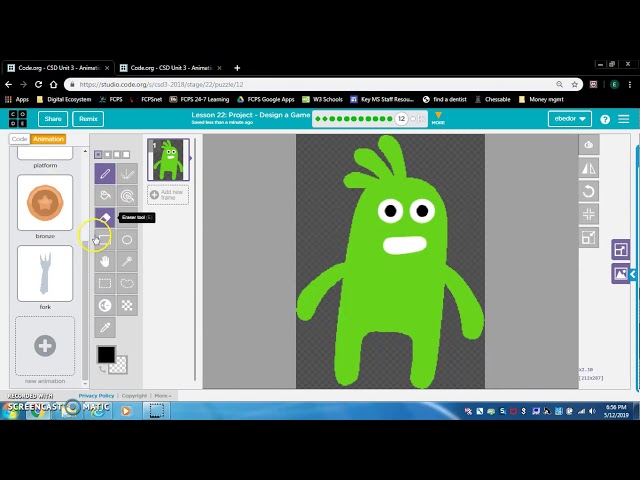640x480 pixels.
Task: Select the Circle shape tool
Action: coord(127,240)
